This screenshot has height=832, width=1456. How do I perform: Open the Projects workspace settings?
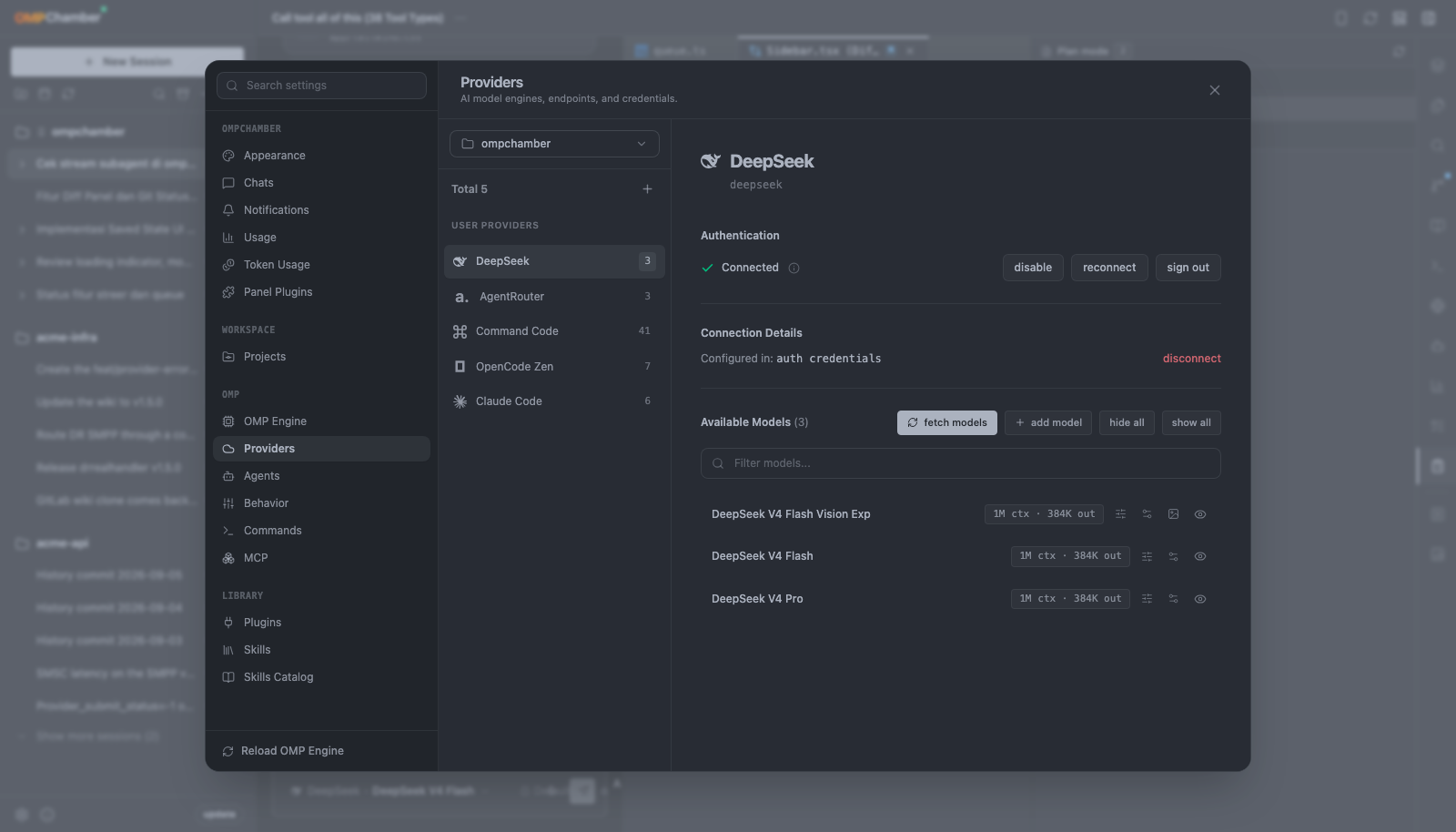pos(321,357)
